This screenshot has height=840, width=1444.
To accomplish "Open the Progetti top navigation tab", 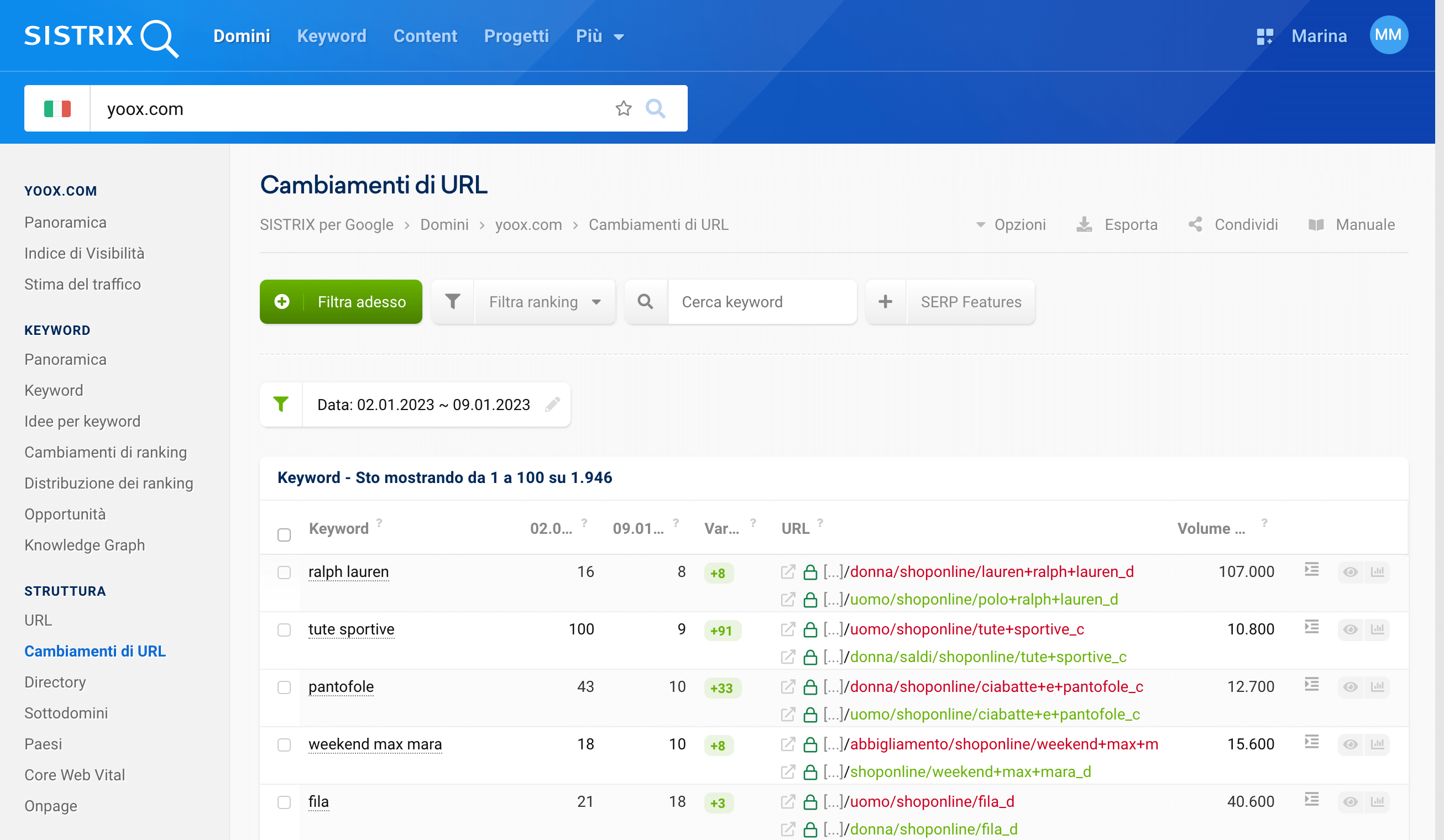I will coord(516,36).
